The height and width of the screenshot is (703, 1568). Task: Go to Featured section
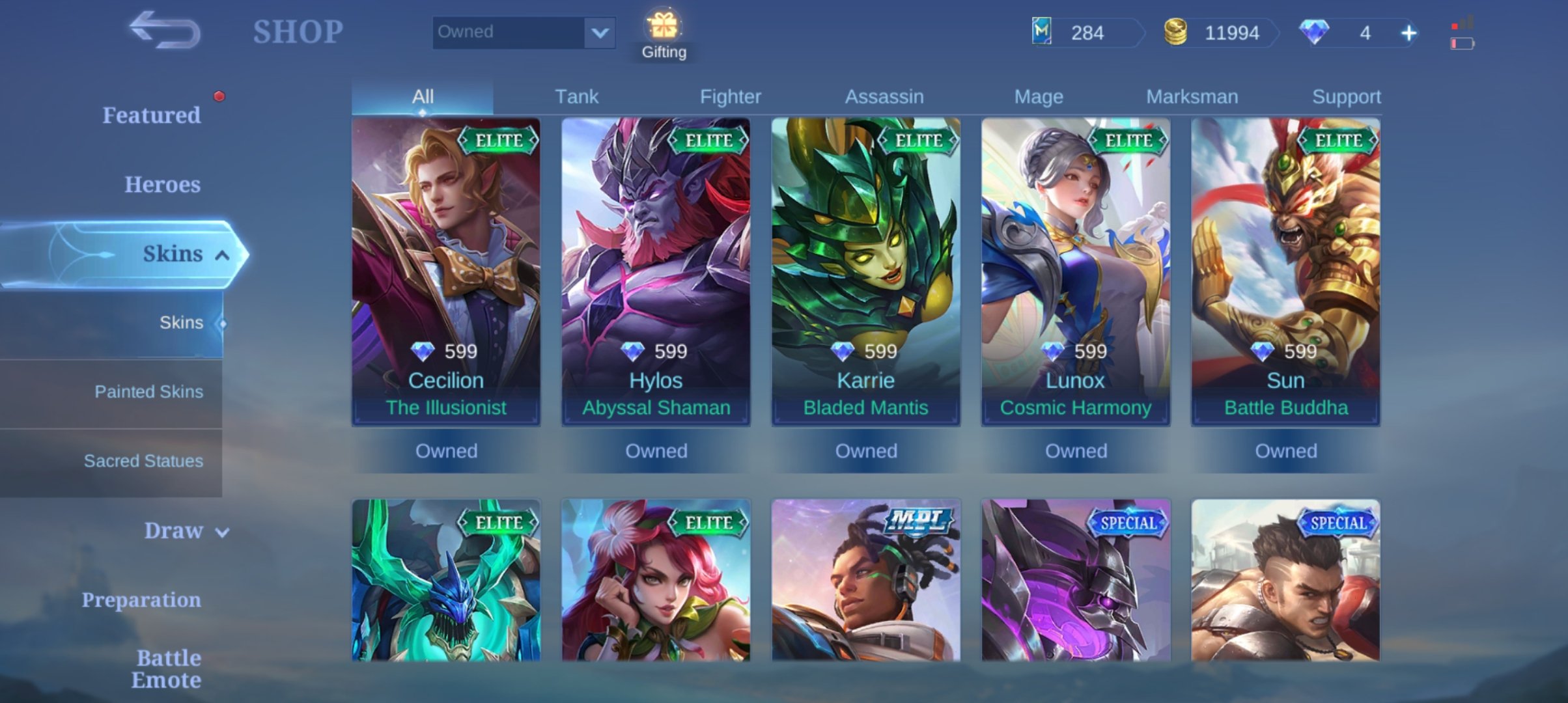click(x=152, y=115)
